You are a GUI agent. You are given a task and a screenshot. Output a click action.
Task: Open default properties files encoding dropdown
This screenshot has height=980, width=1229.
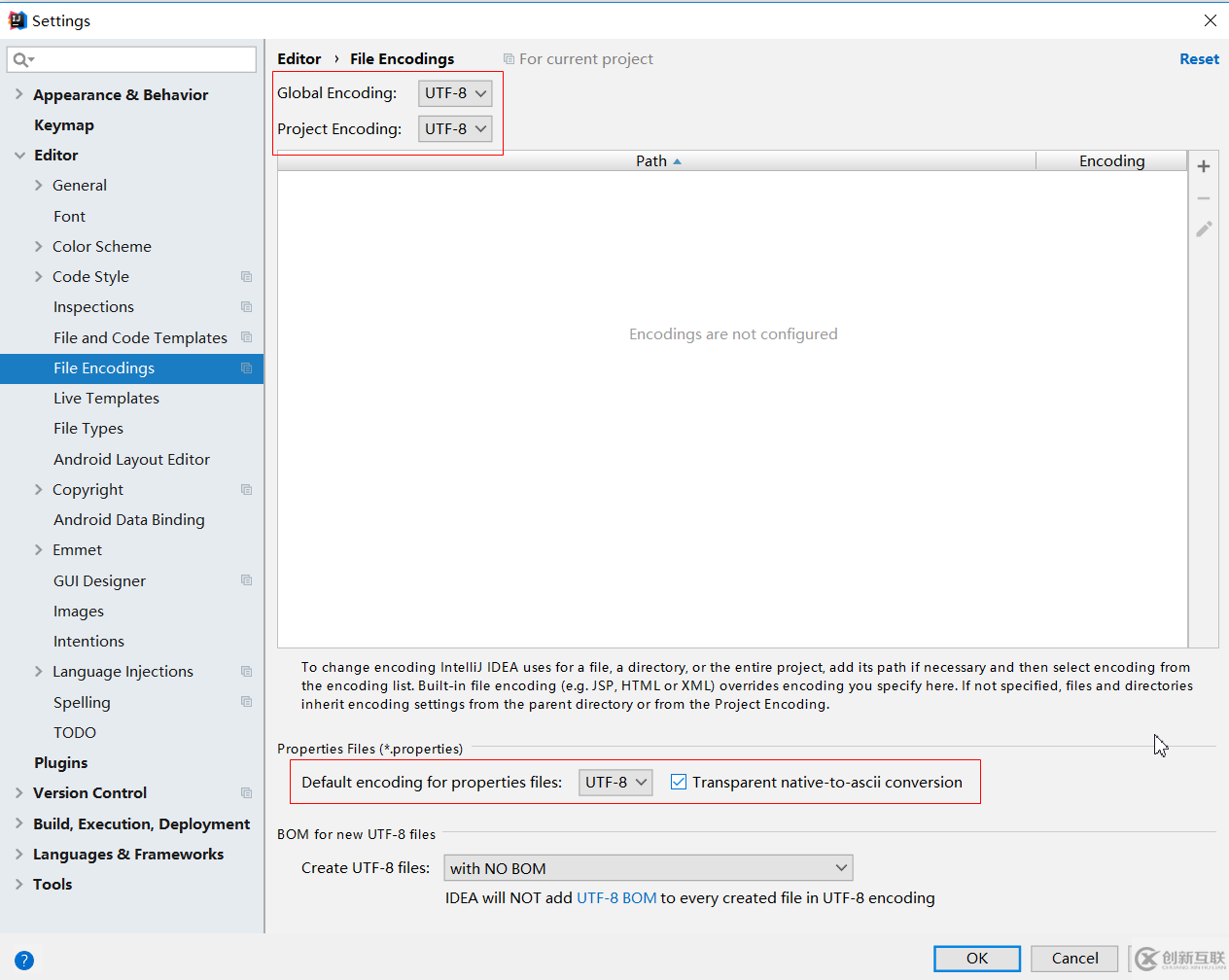[x=615, y=782]
